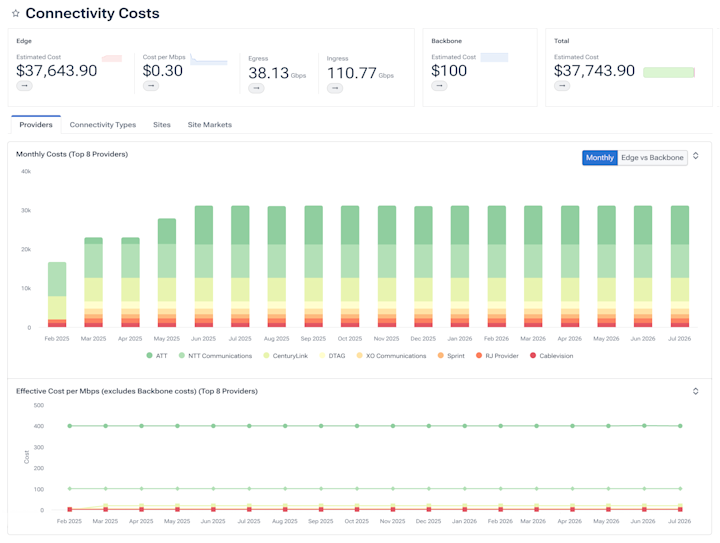
Task: Click the Connectivity Costs page heading
Action: (x=92, y=13)
